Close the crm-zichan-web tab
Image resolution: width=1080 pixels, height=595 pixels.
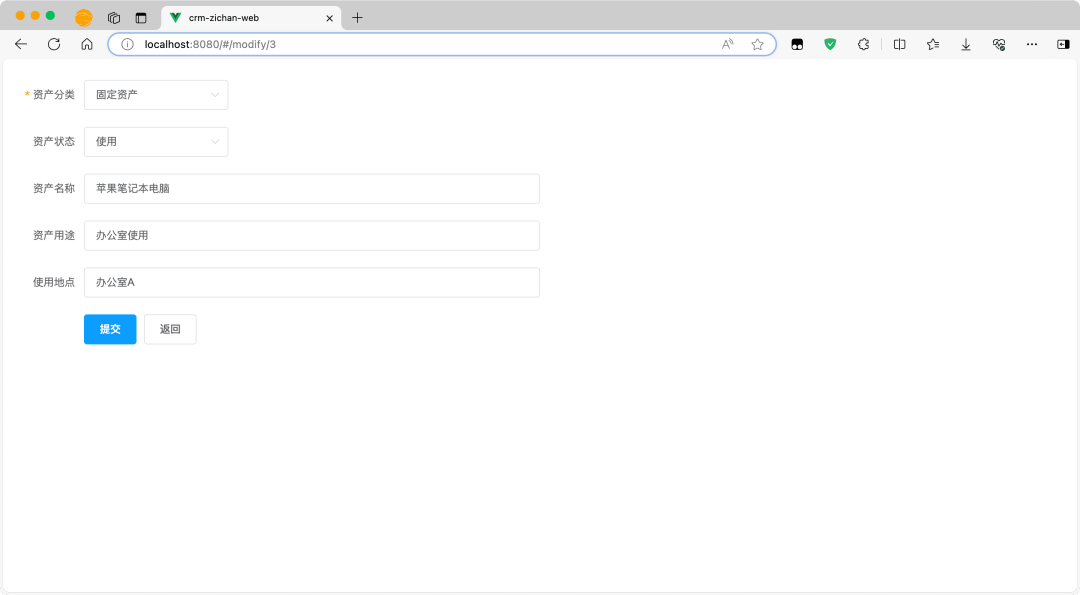tap(329, 18)
